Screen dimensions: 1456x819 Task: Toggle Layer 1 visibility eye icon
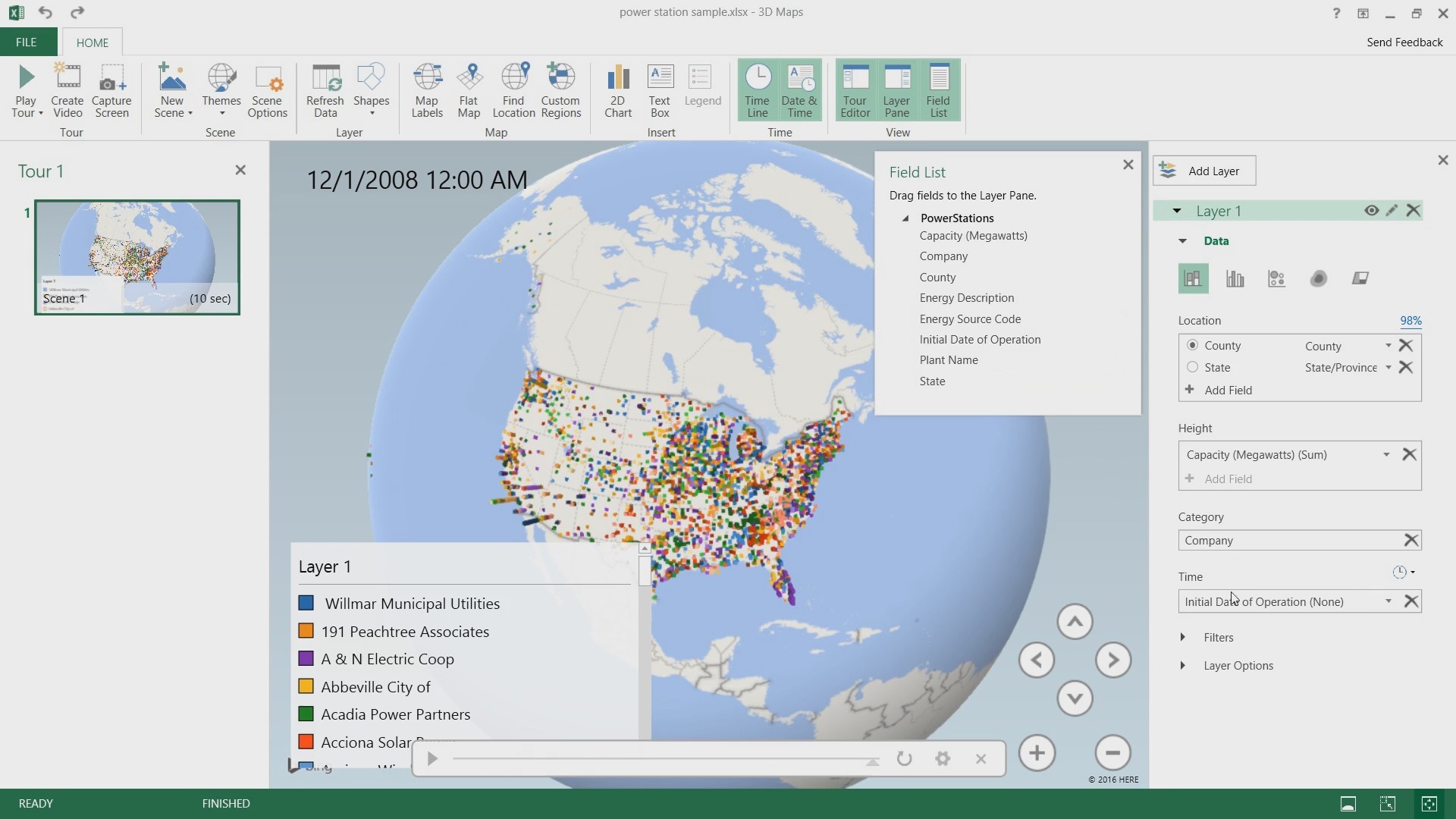click(1371, 211)
